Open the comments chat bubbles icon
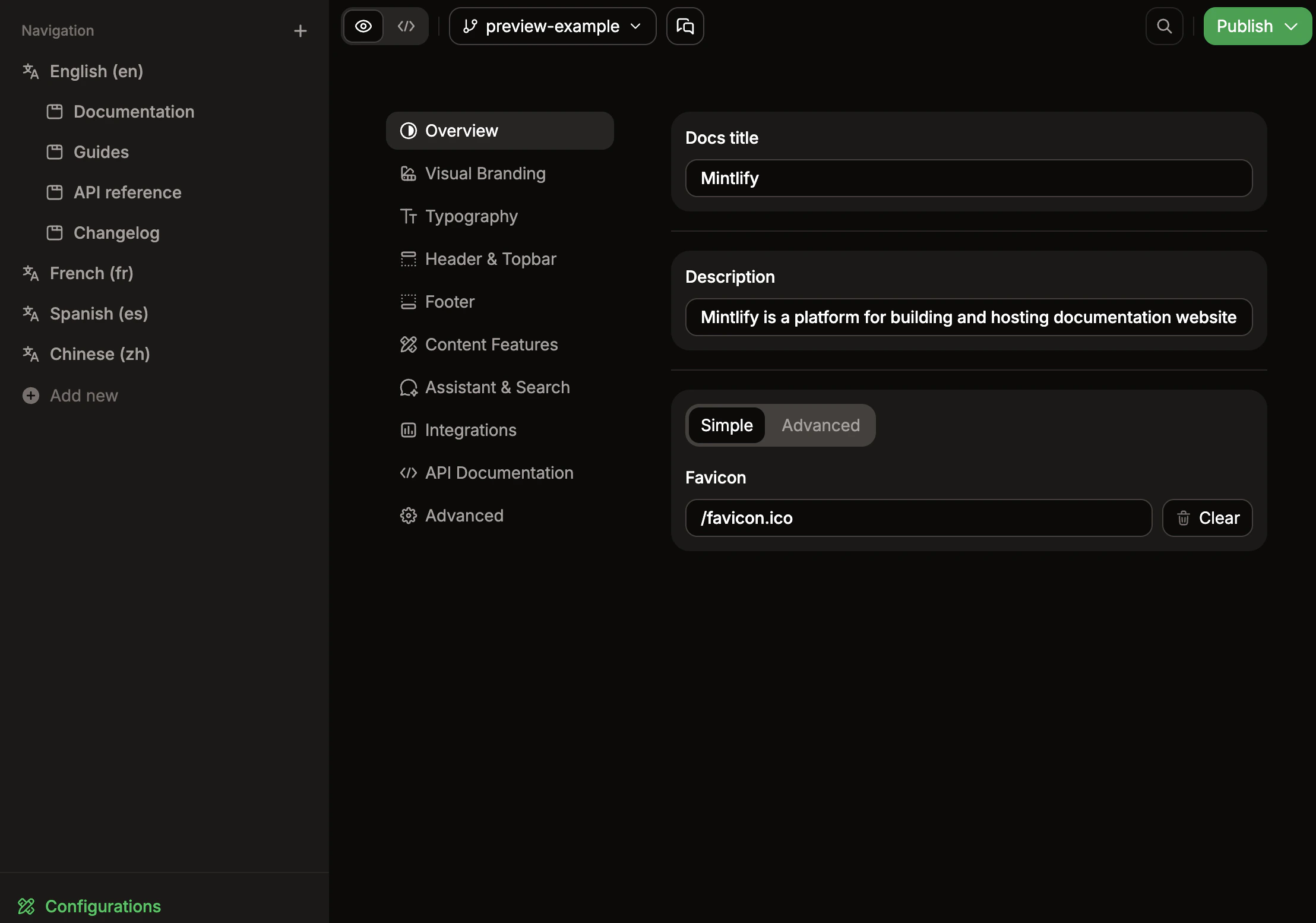The image size is (1316, 923). coord(685,26)
